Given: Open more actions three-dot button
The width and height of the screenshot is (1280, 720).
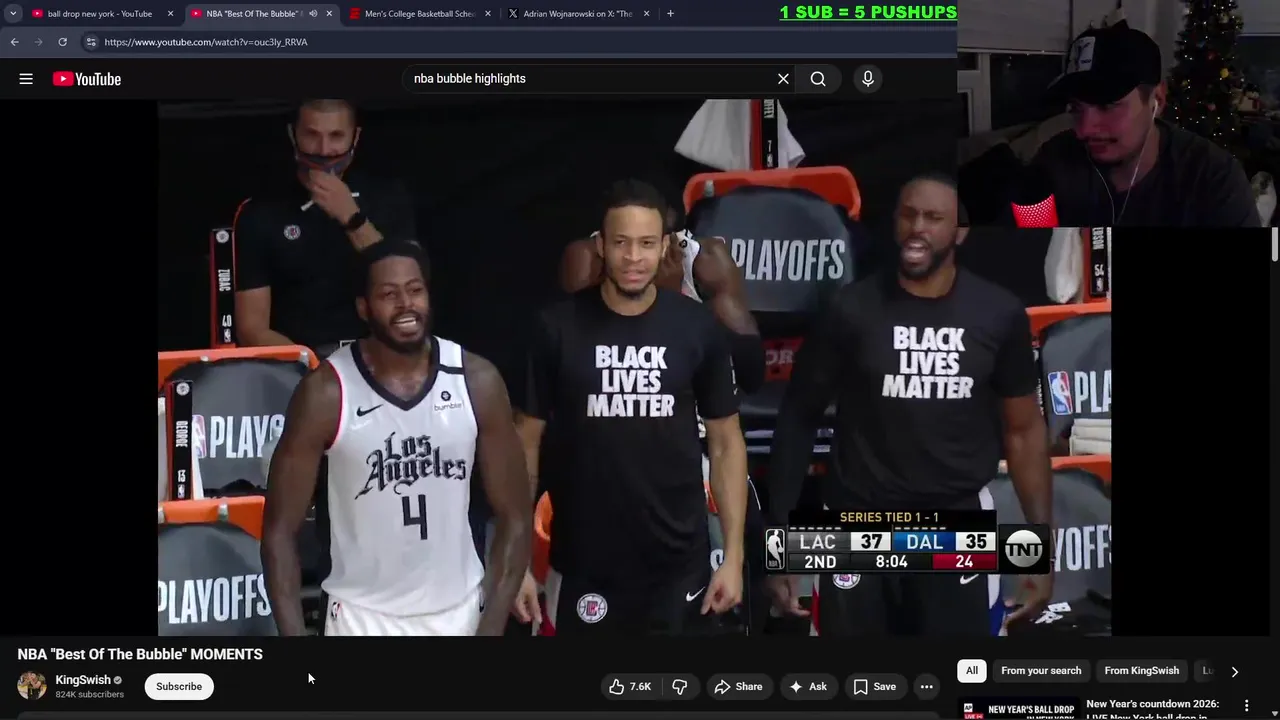Looking at the screenshot, I should click(x=926, y=686).
